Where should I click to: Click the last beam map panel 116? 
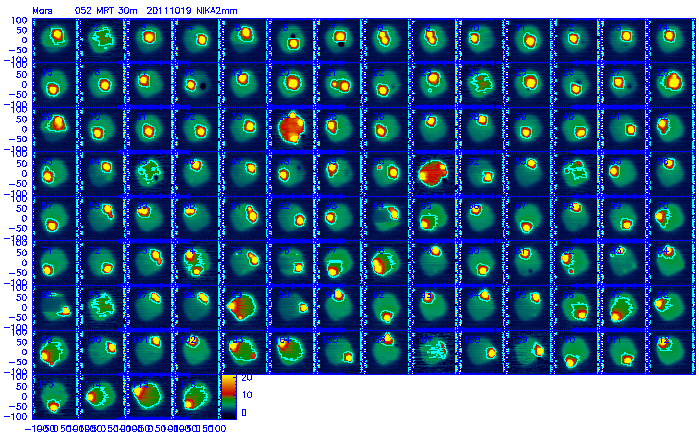pyautogui.click(x=196, y=397)
